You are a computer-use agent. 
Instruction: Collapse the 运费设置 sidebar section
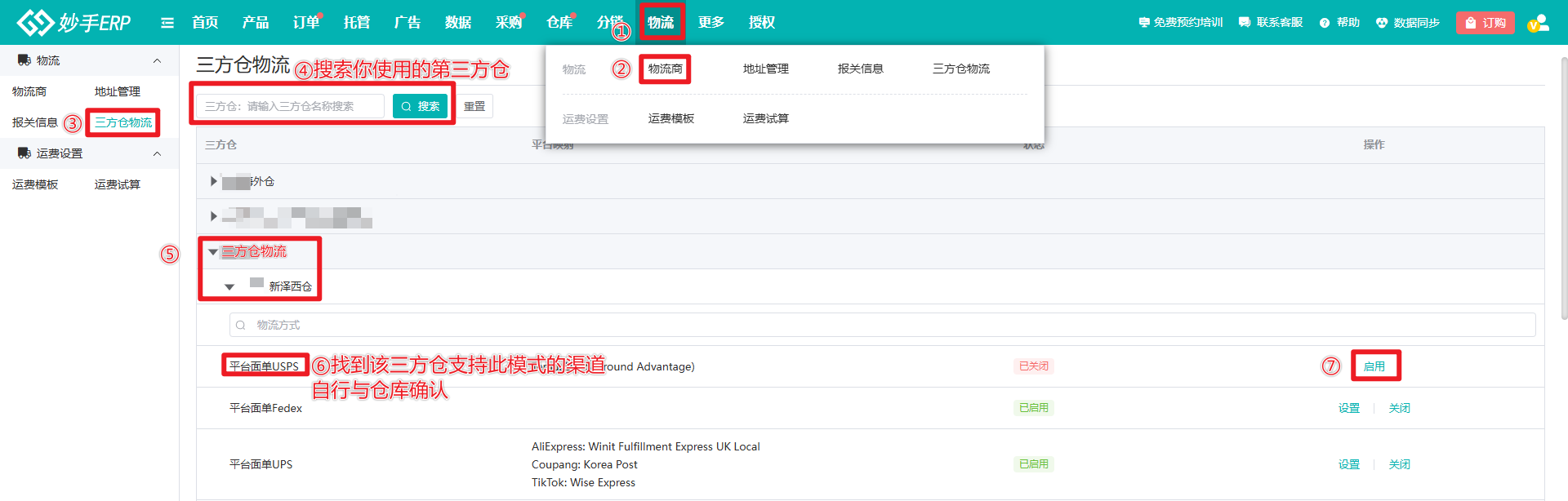[x=157, y=153]
